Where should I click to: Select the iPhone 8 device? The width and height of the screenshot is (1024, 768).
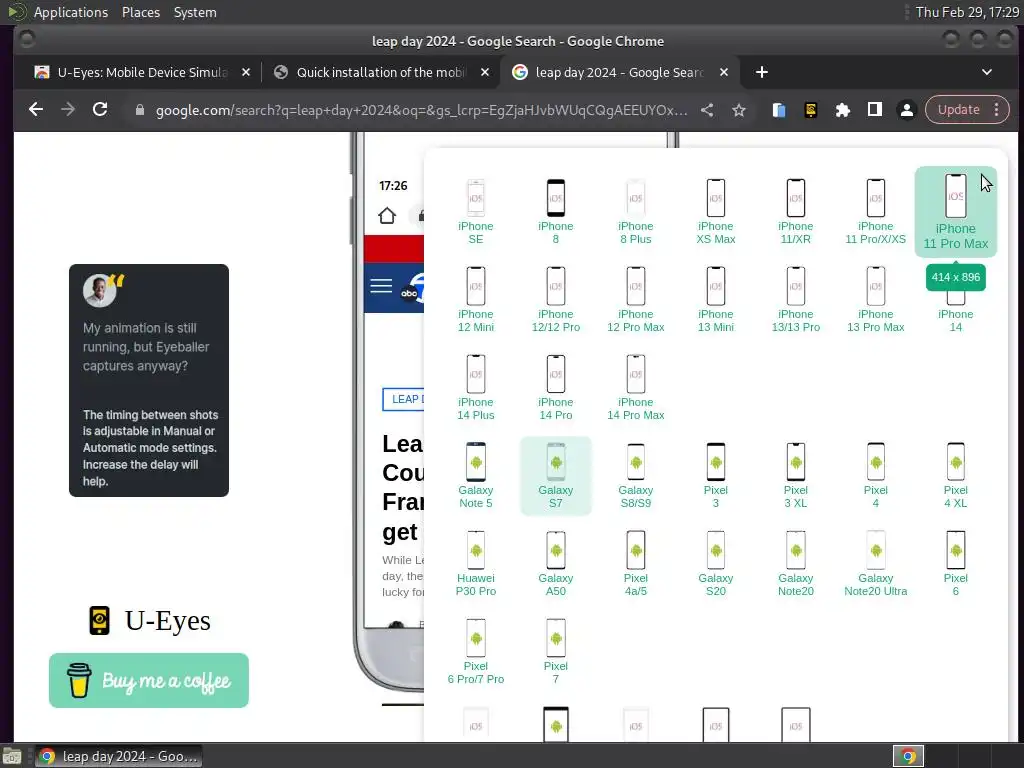pos(556,212)
